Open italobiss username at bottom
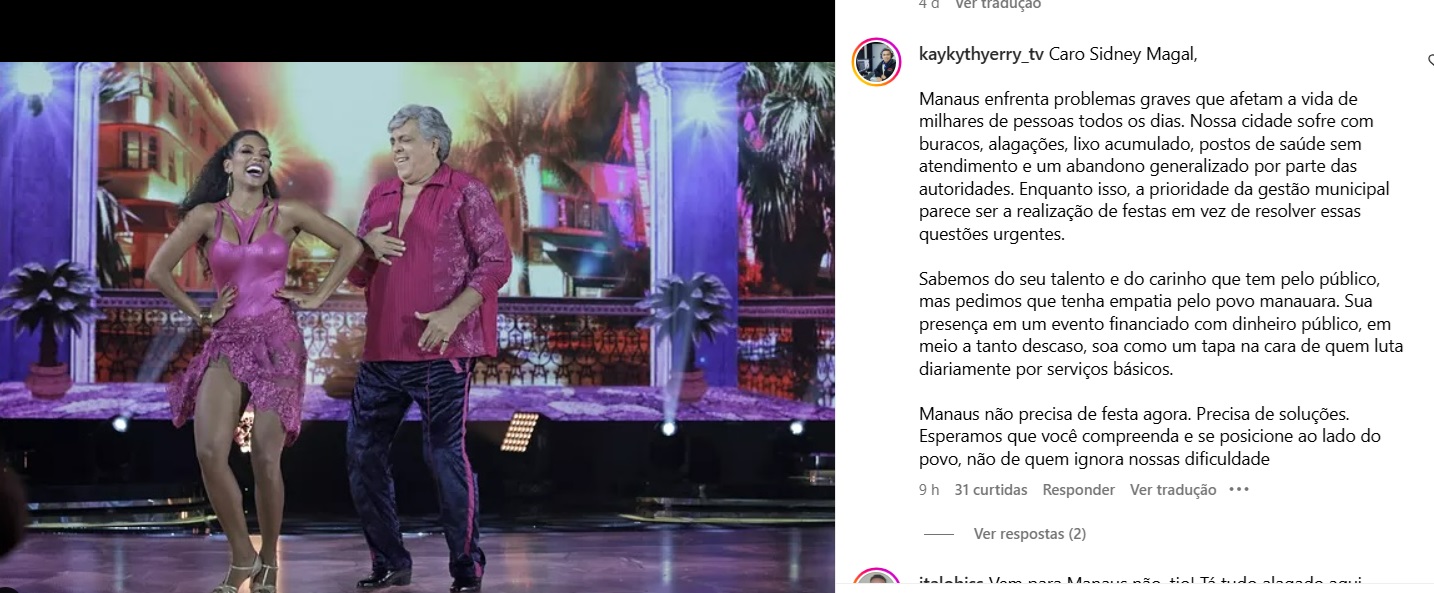 click(951, 584)
